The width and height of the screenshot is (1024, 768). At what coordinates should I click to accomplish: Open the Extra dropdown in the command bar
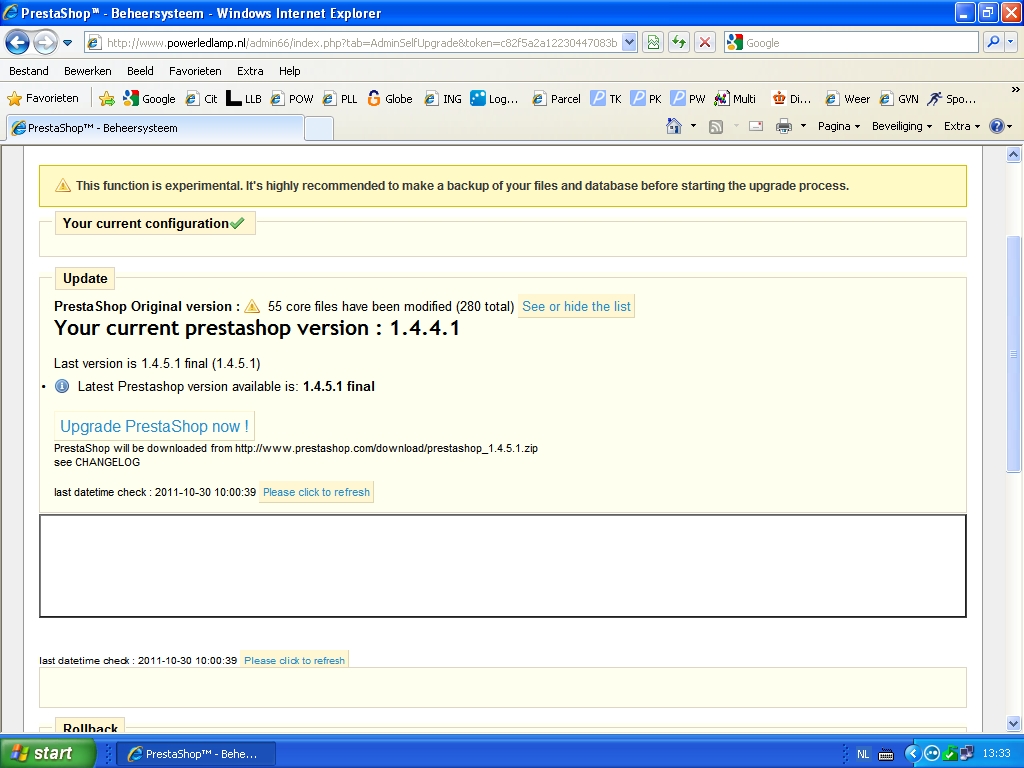(x=961, y=126)
